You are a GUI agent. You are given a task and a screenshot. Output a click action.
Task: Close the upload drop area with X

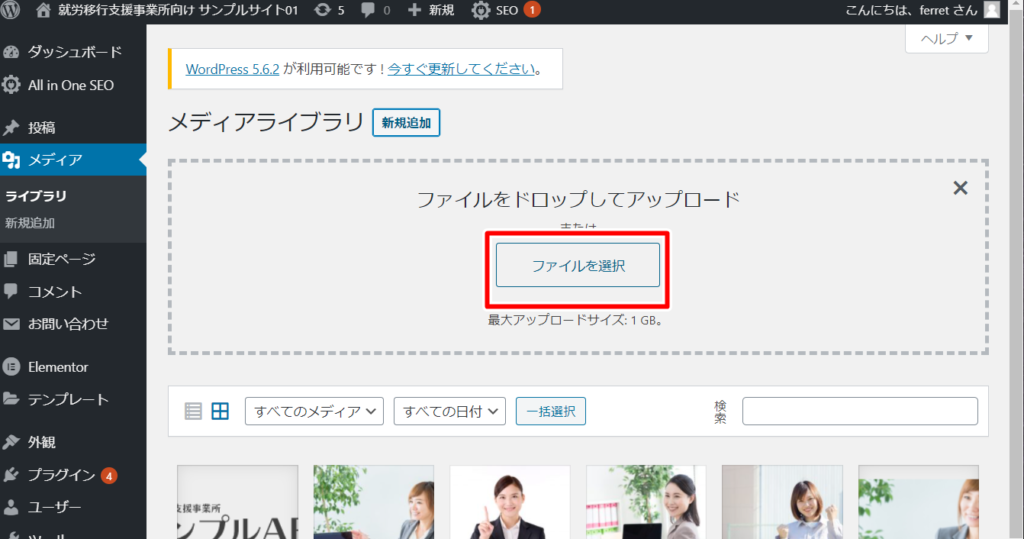[960, 188]
